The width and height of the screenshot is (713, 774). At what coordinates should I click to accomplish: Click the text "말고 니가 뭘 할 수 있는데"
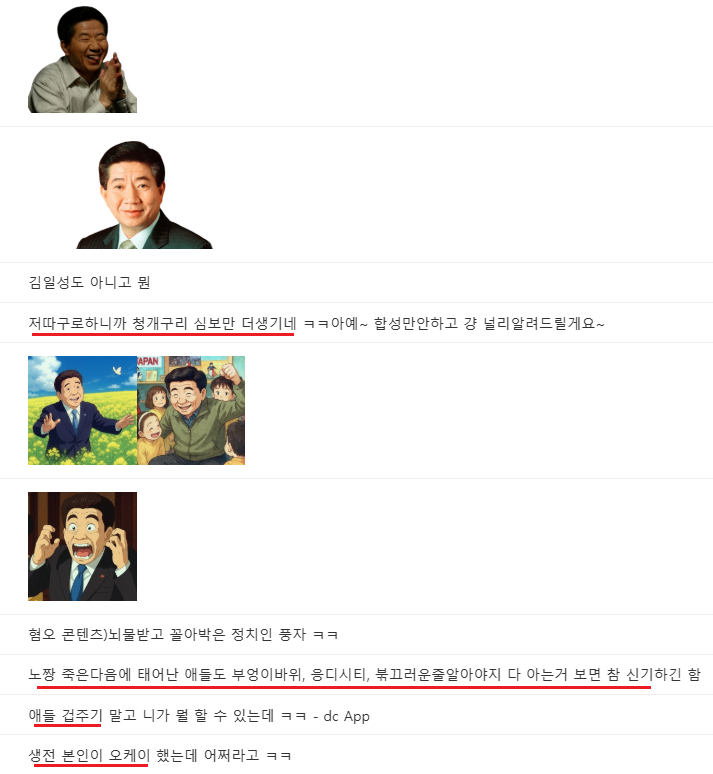[x=191, y=715]
